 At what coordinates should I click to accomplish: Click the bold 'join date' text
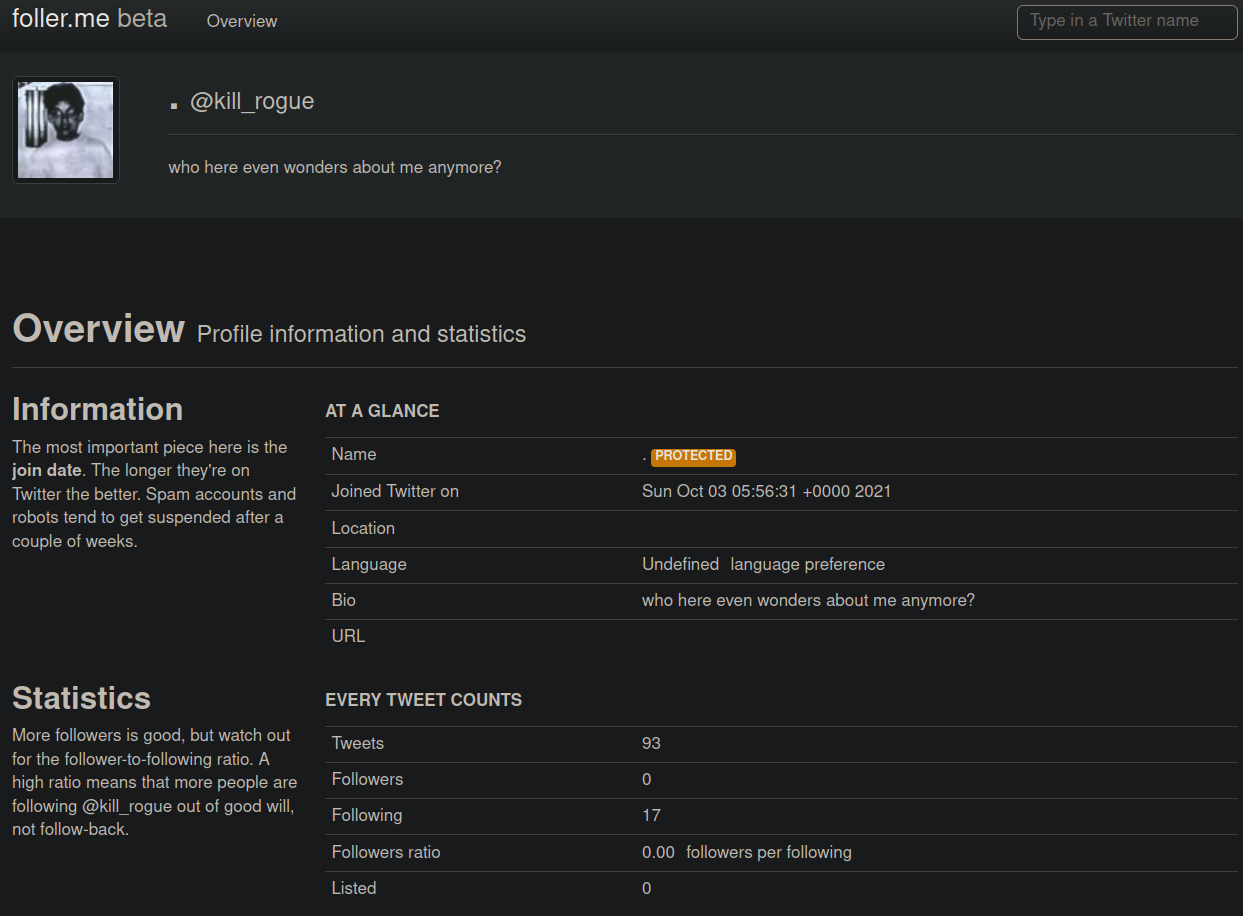(47, 470)
